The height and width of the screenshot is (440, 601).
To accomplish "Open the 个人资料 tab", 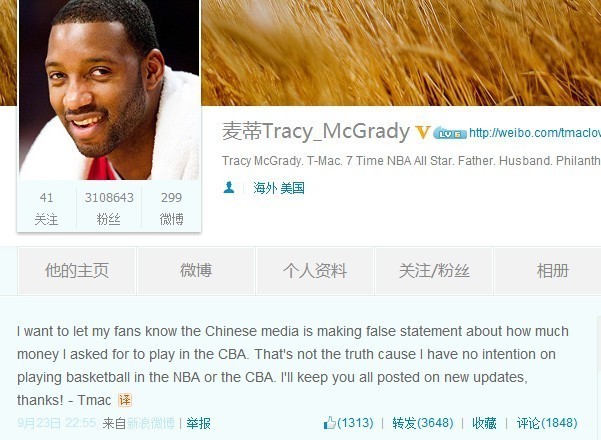I will pos(315,271).
